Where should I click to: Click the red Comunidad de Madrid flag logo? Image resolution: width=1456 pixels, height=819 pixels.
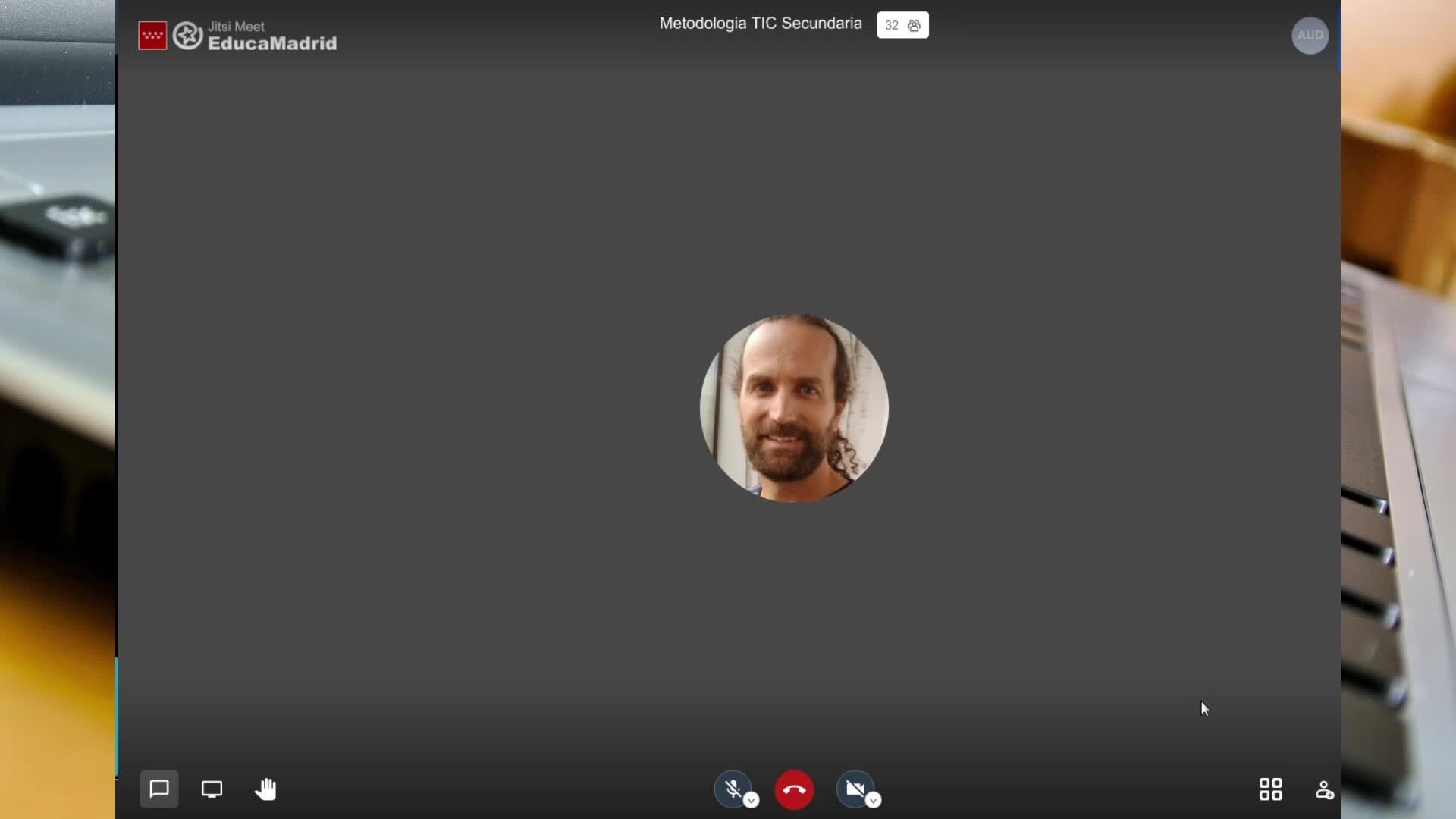point(152,36)
